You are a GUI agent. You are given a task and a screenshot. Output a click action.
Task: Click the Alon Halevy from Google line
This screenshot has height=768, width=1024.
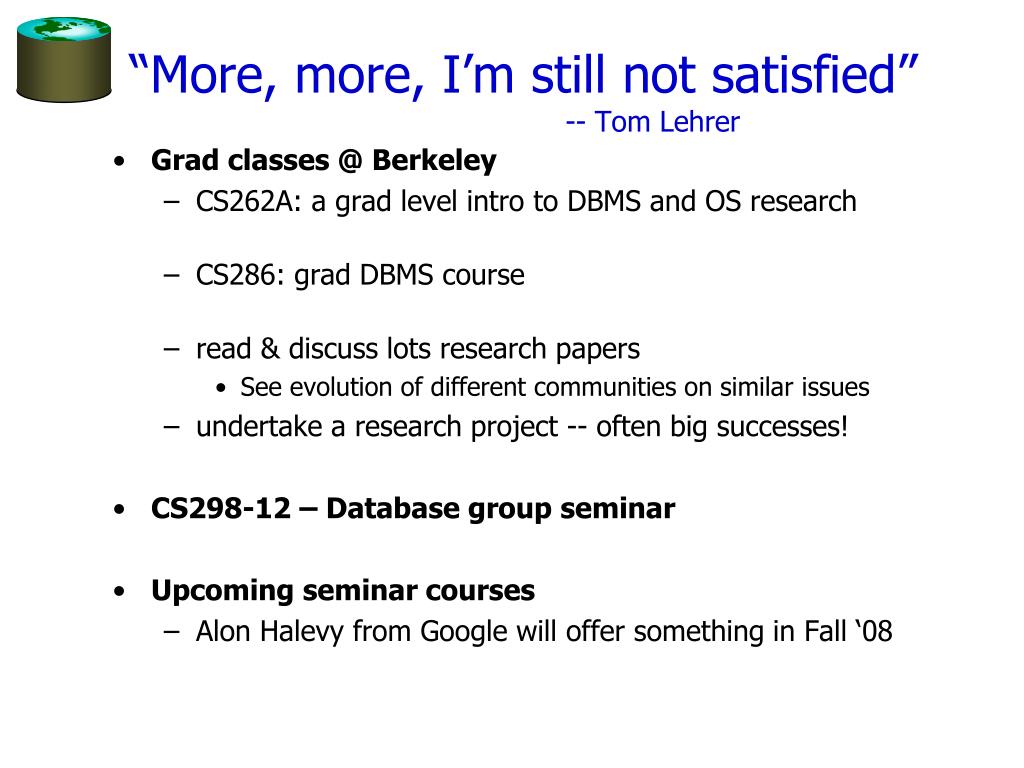tap(543, 632)
